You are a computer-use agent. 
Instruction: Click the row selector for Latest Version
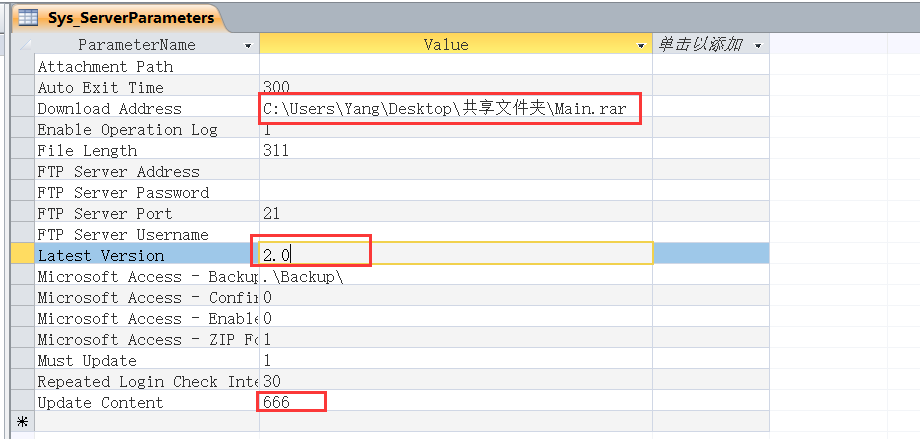coord(23,255)
